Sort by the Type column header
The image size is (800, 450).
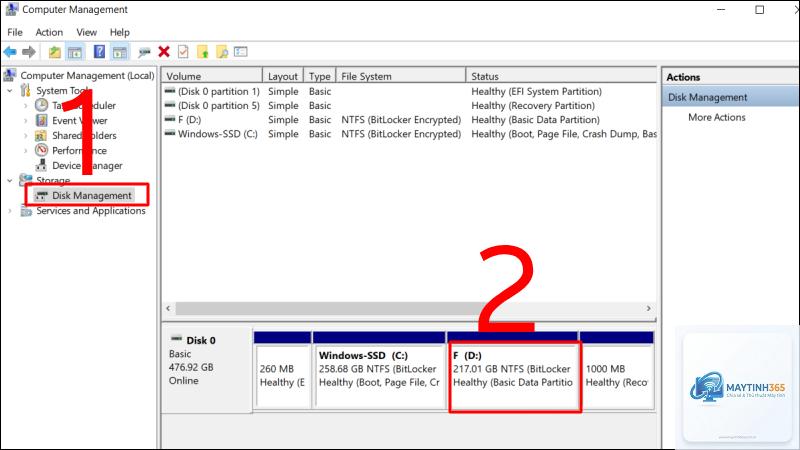click(x=320, y=76)
